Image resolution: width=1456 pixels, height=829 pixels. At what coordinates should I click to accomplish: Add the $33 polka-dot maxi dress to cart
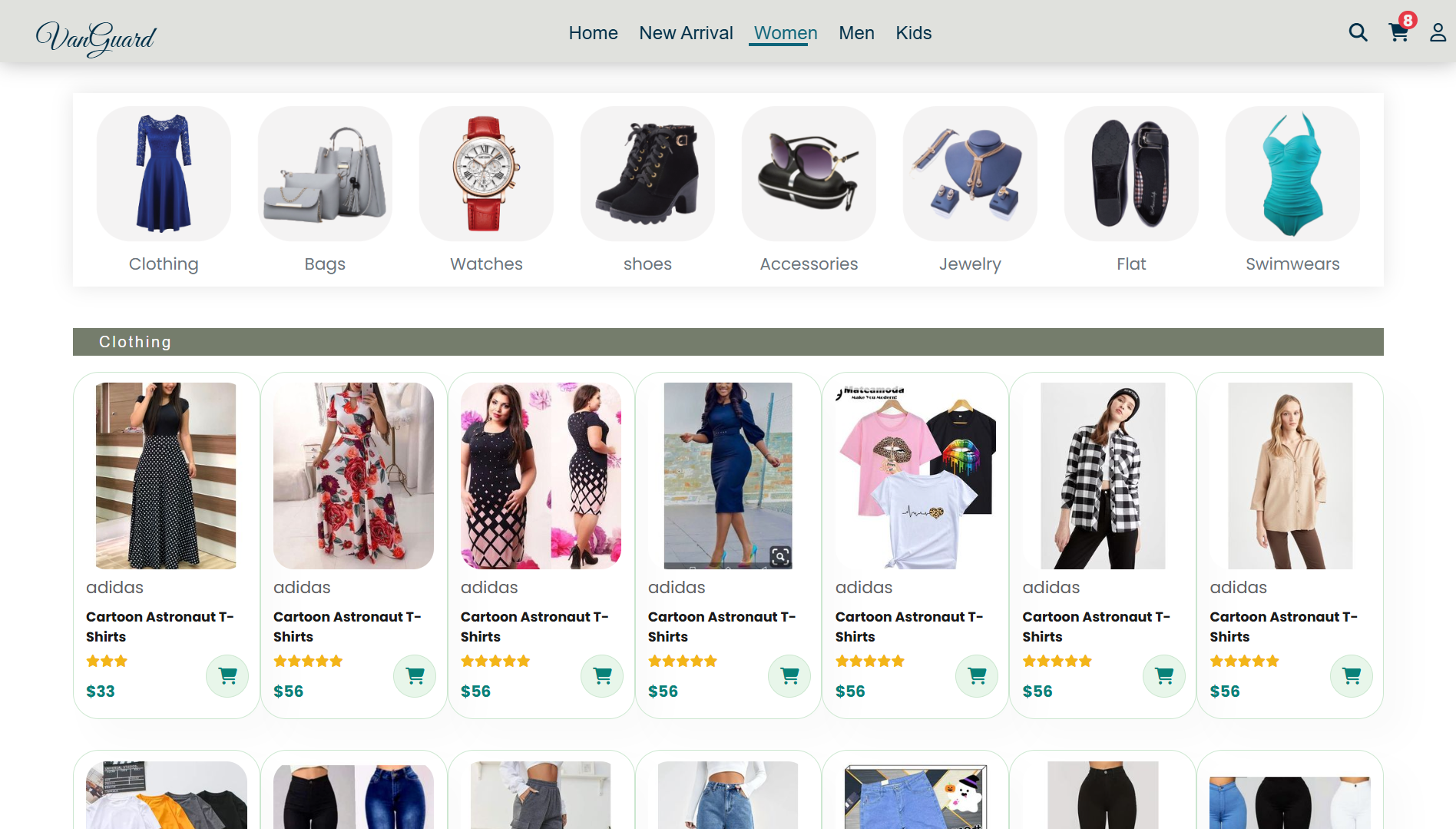coord(227,676)
